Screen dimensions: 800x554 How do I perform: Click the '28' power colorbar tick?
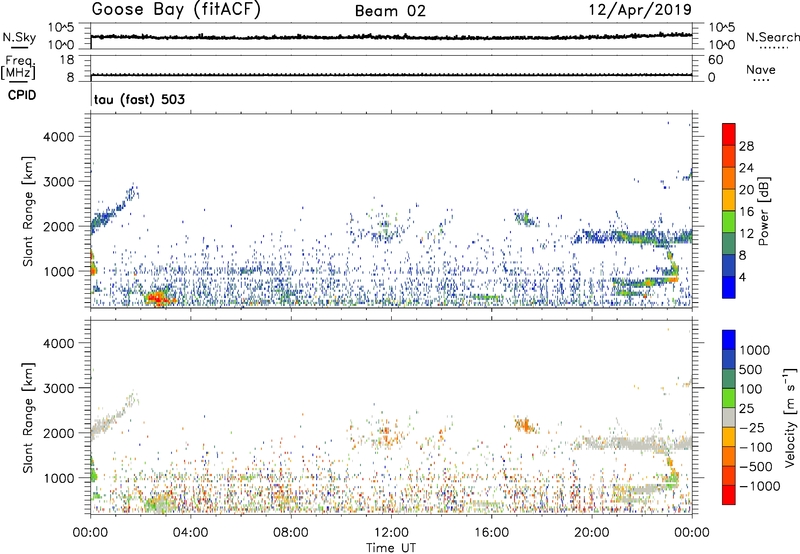click(746, 146)
